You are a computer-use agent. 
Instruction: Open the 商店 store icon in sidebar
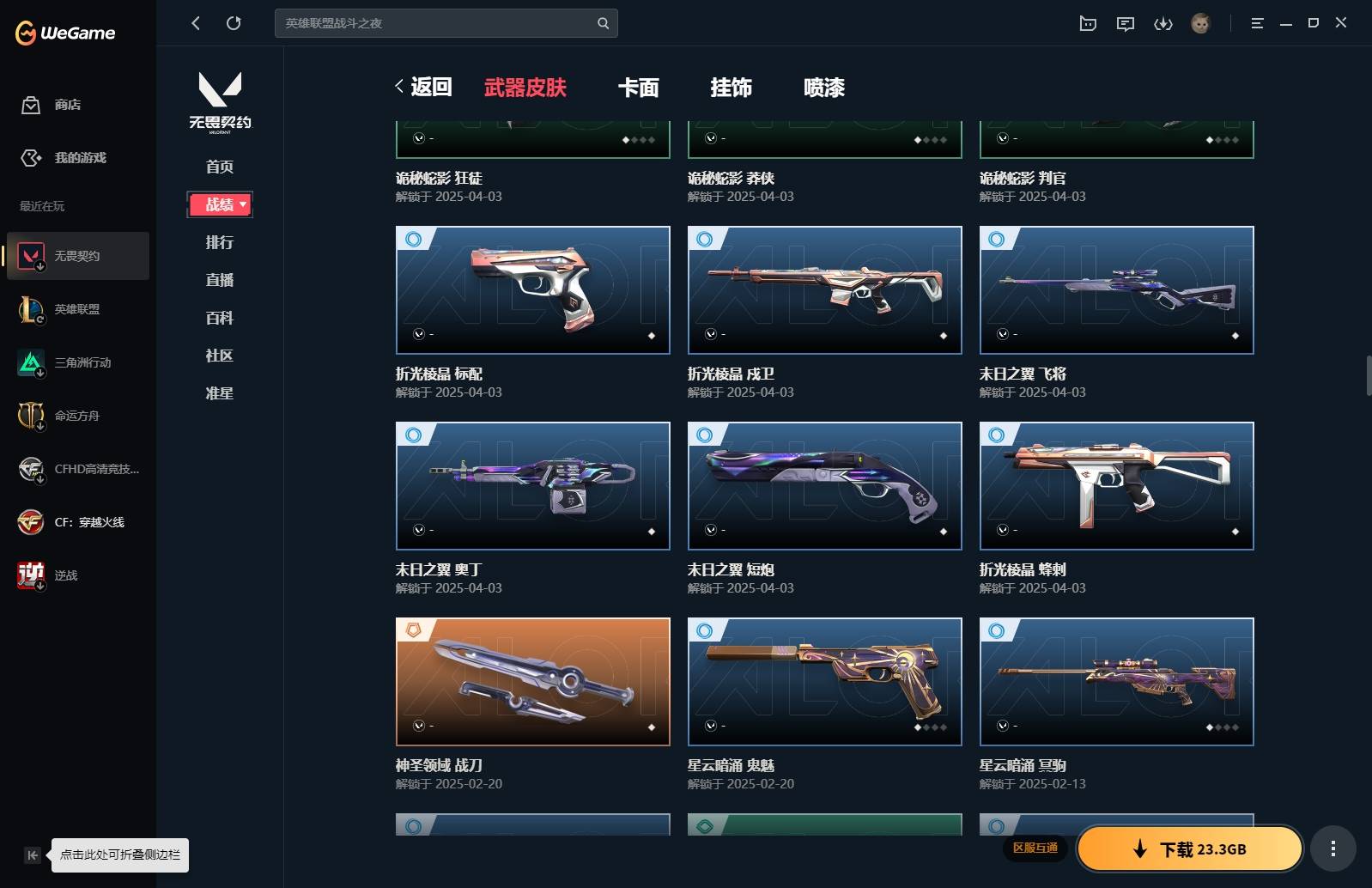click(x=31, y=105)
